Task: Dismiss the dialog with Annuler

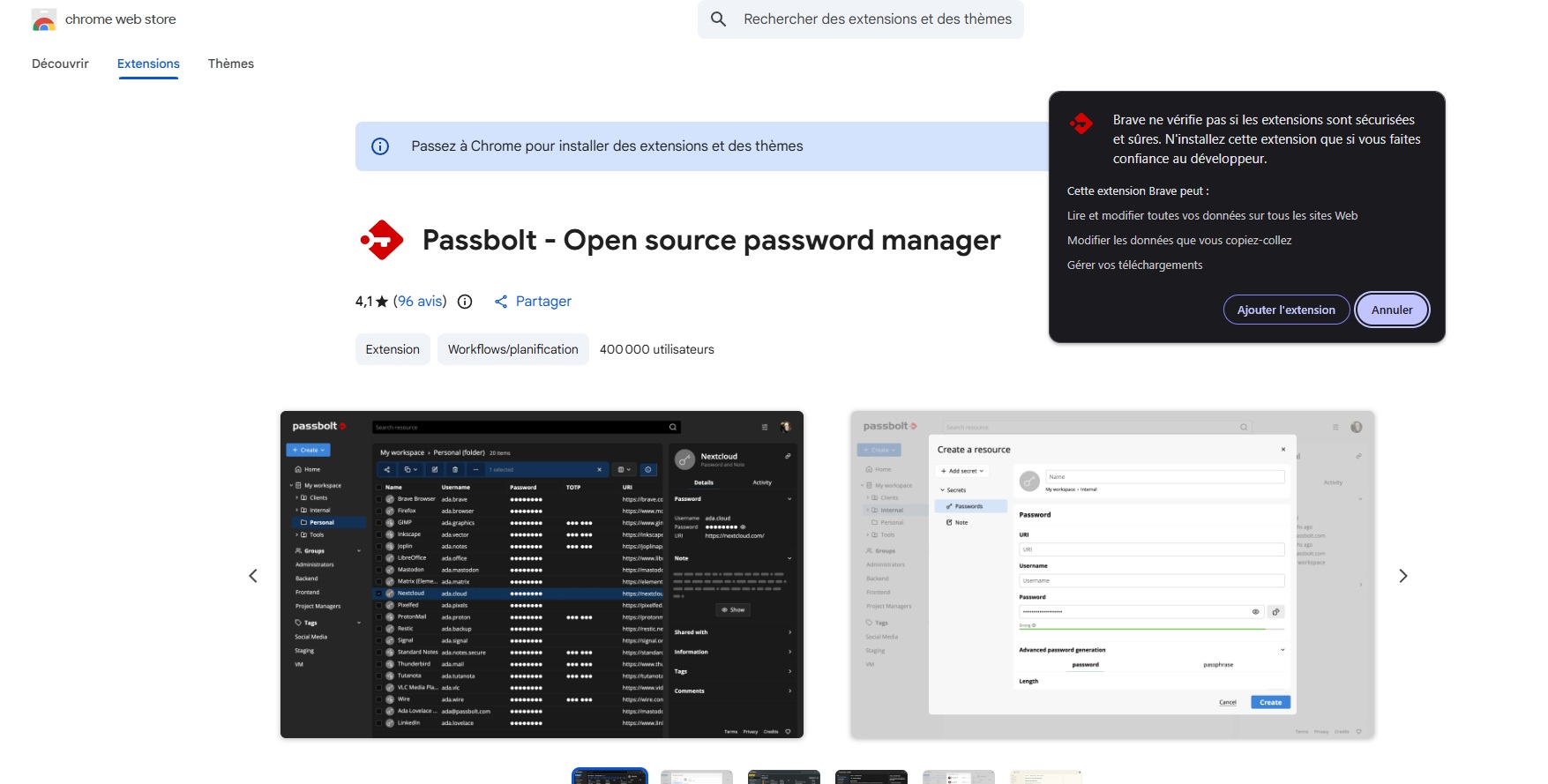Action: pyautogui.click(x=1392, y=310)
